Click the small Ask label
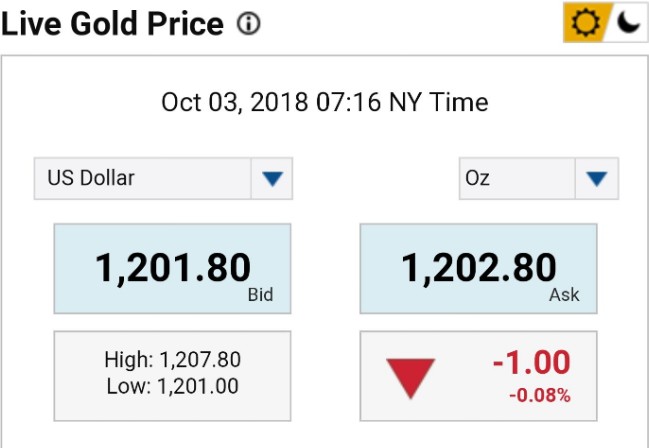This screenshot has height=448, width=649. click(x=564, y=296)
